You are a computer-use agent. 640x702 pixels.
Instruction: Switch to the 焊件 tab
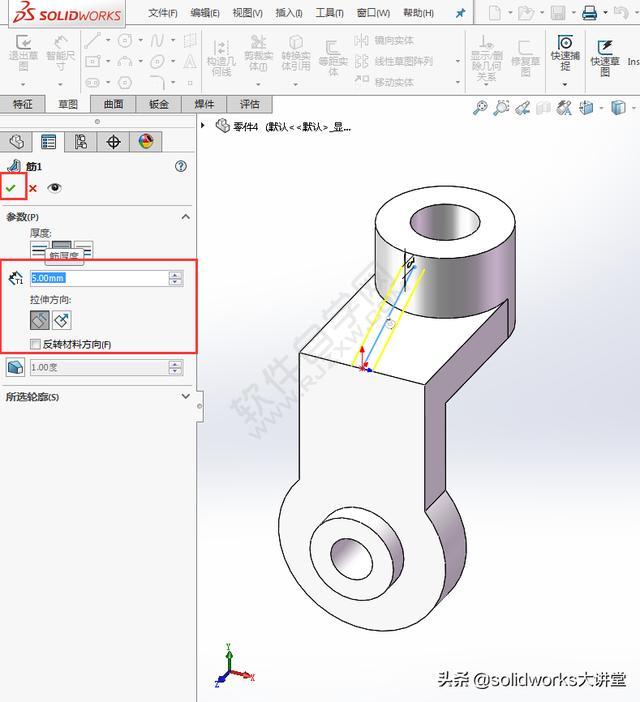click(204, 104)
